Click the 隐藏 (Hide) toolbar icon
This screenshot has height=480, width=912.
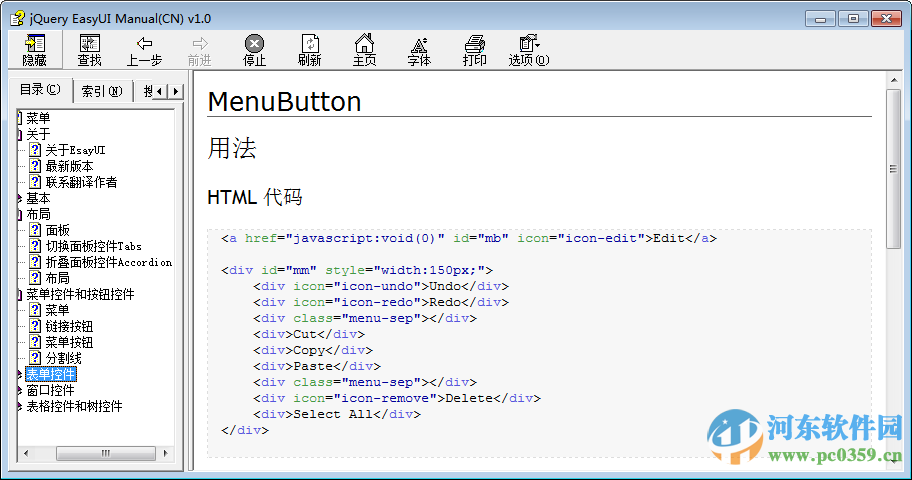(x=35, y=50)
